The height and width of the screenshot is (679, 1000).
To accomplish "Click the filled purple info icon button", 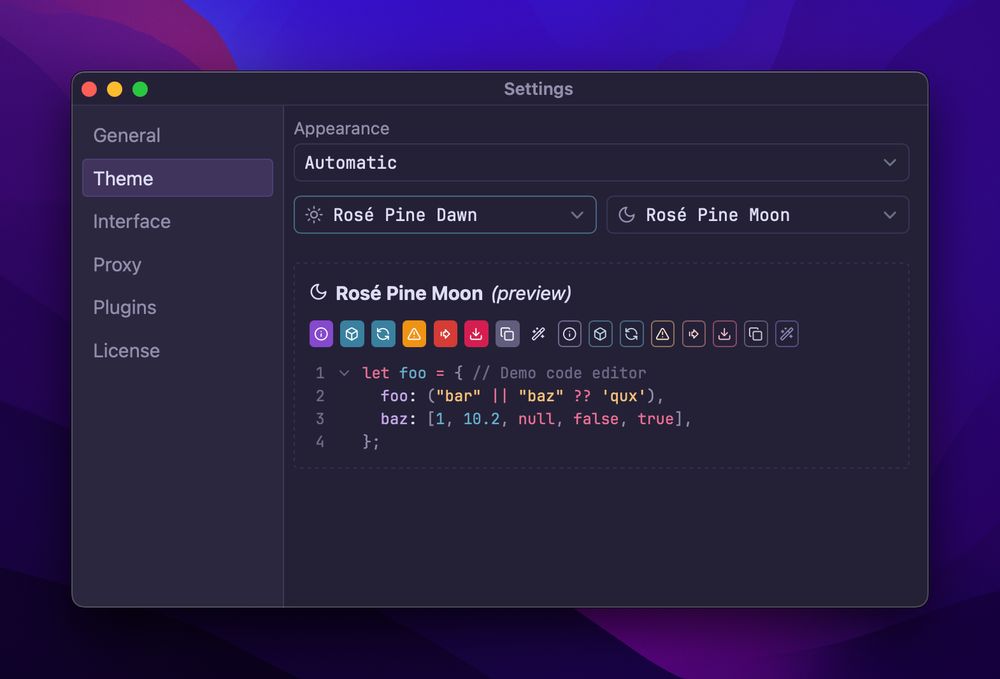I will [321, 334].
